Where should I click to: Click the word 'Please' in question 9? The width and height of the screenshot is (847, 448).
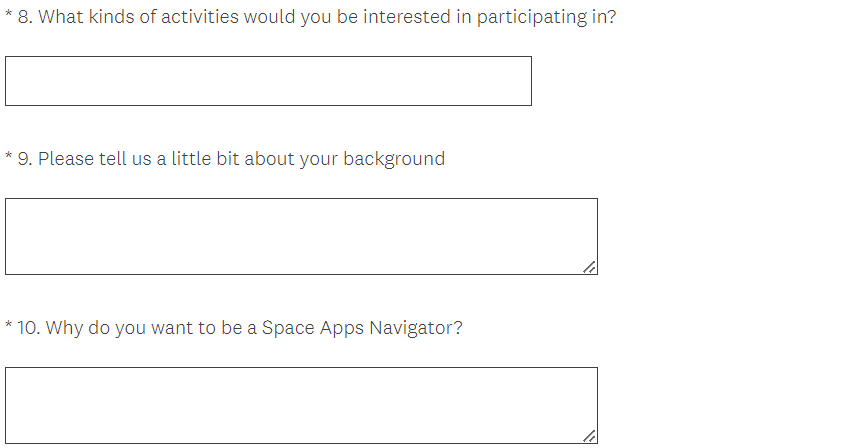[x=66, y=159]
